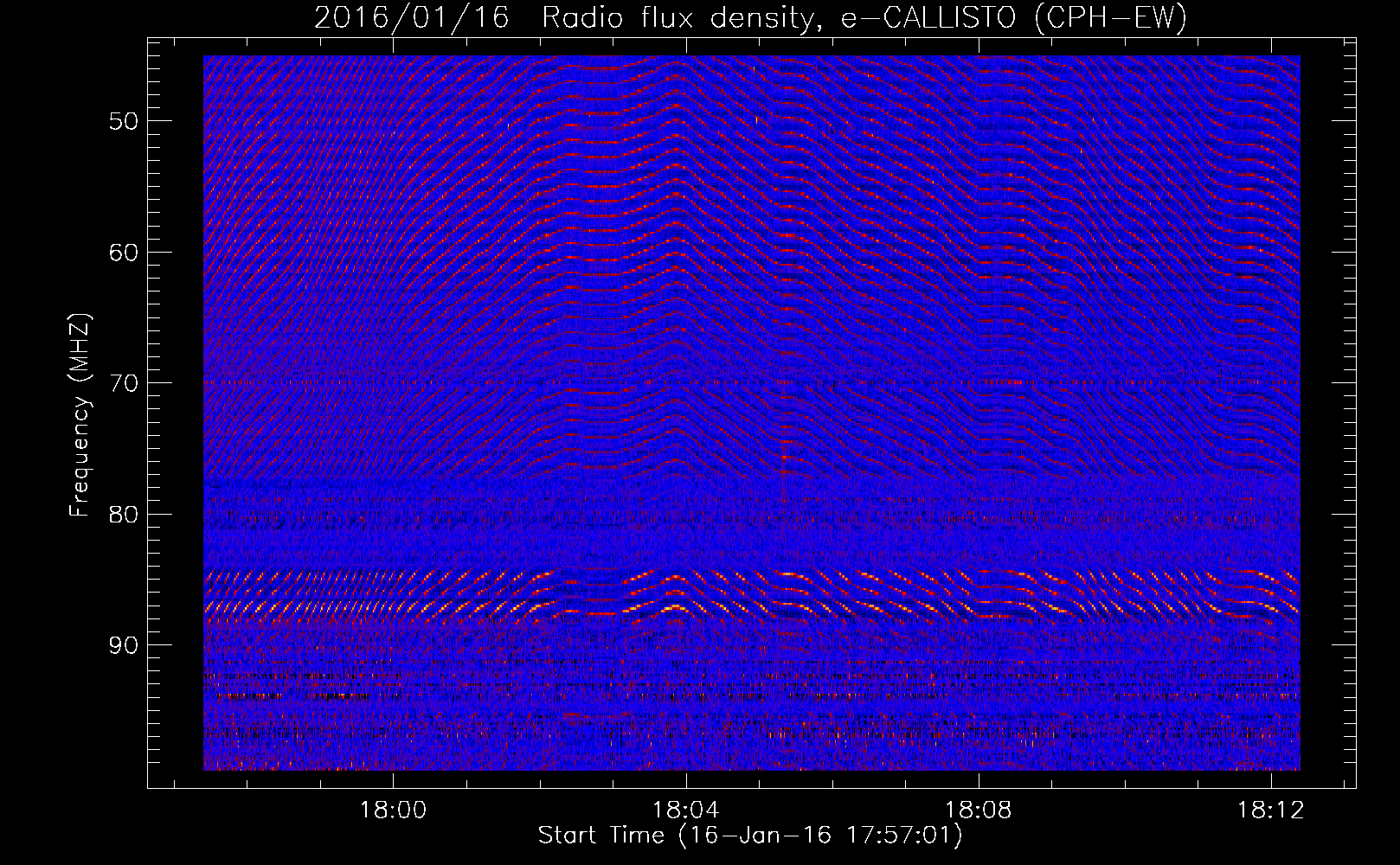The width and height of the screenshot is (1400, 865).
Task: Click the 70 frequency tick label
Action: 123,383
